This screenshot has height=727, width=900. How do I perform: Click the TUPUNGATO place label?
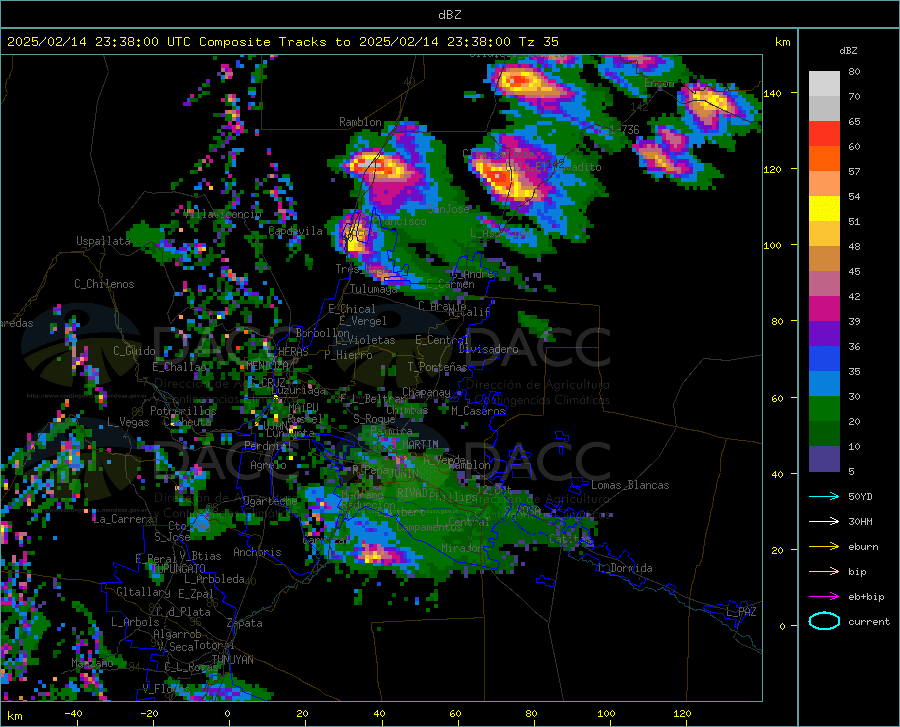[178, 569]
